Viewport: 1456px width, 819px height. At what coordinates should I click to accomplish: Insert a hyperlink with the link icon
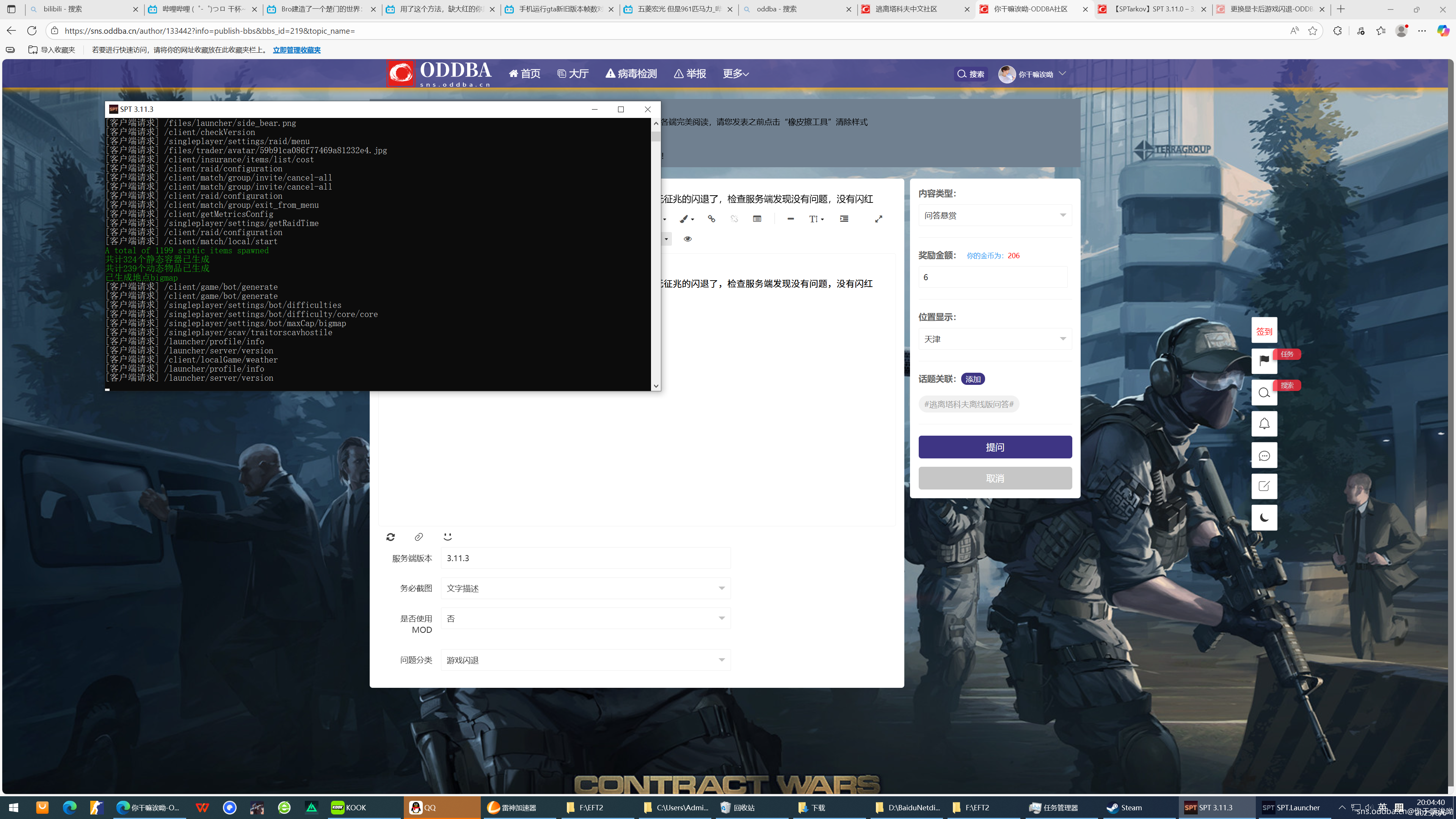tap(712, 219)
